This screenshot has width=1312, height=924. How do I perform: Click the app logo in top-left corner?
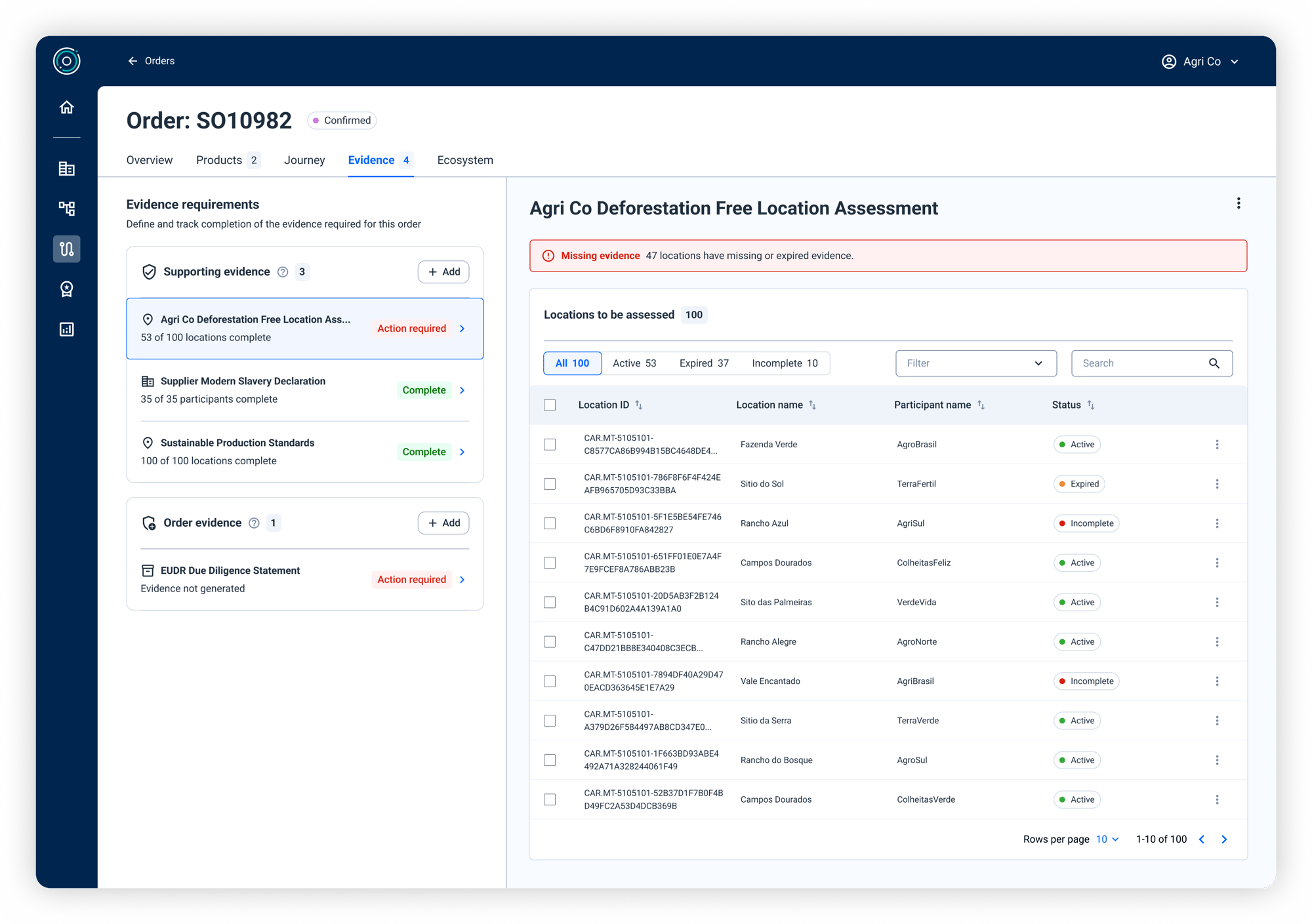(66, 61)
